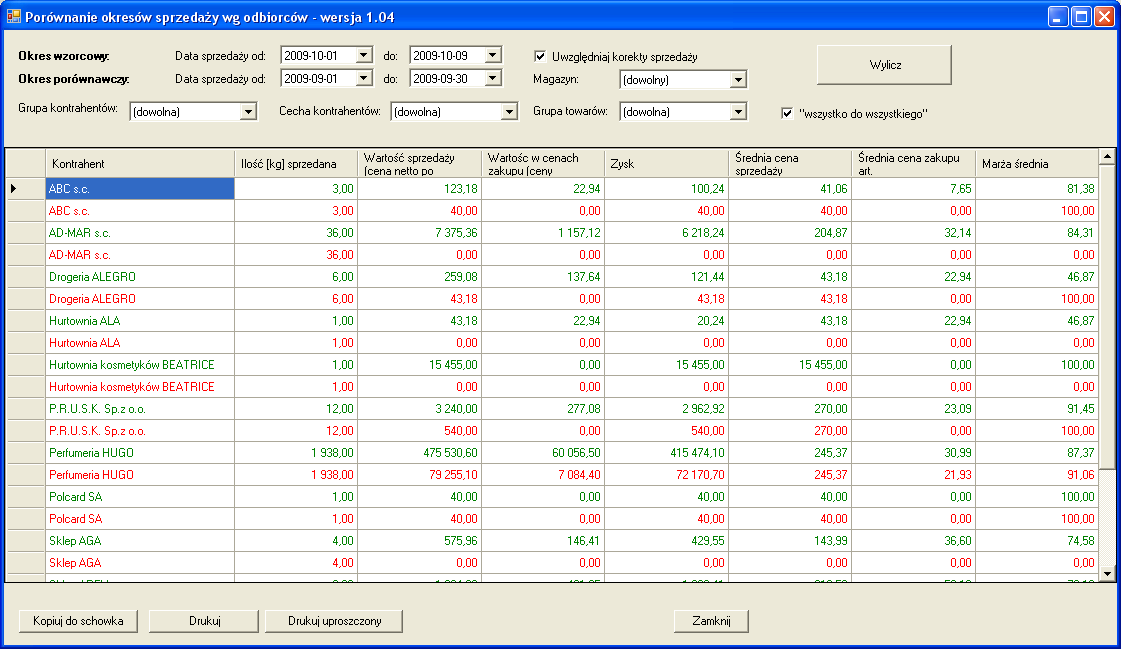The width and height of the screenshot is (1121, 649).
Task: Click the Drukuj button
Action: point(204,621)
